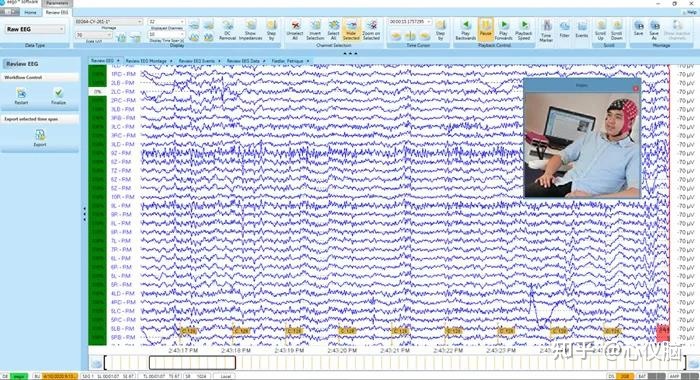The width and height of the screenshot is (700, 380).
Task: Toggle channel 5RC - RM selection
Action: (123, 320)
